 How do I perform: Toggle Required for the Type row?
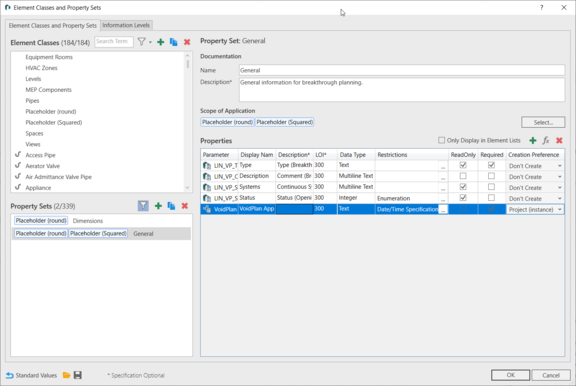click(x=491, y=165)
